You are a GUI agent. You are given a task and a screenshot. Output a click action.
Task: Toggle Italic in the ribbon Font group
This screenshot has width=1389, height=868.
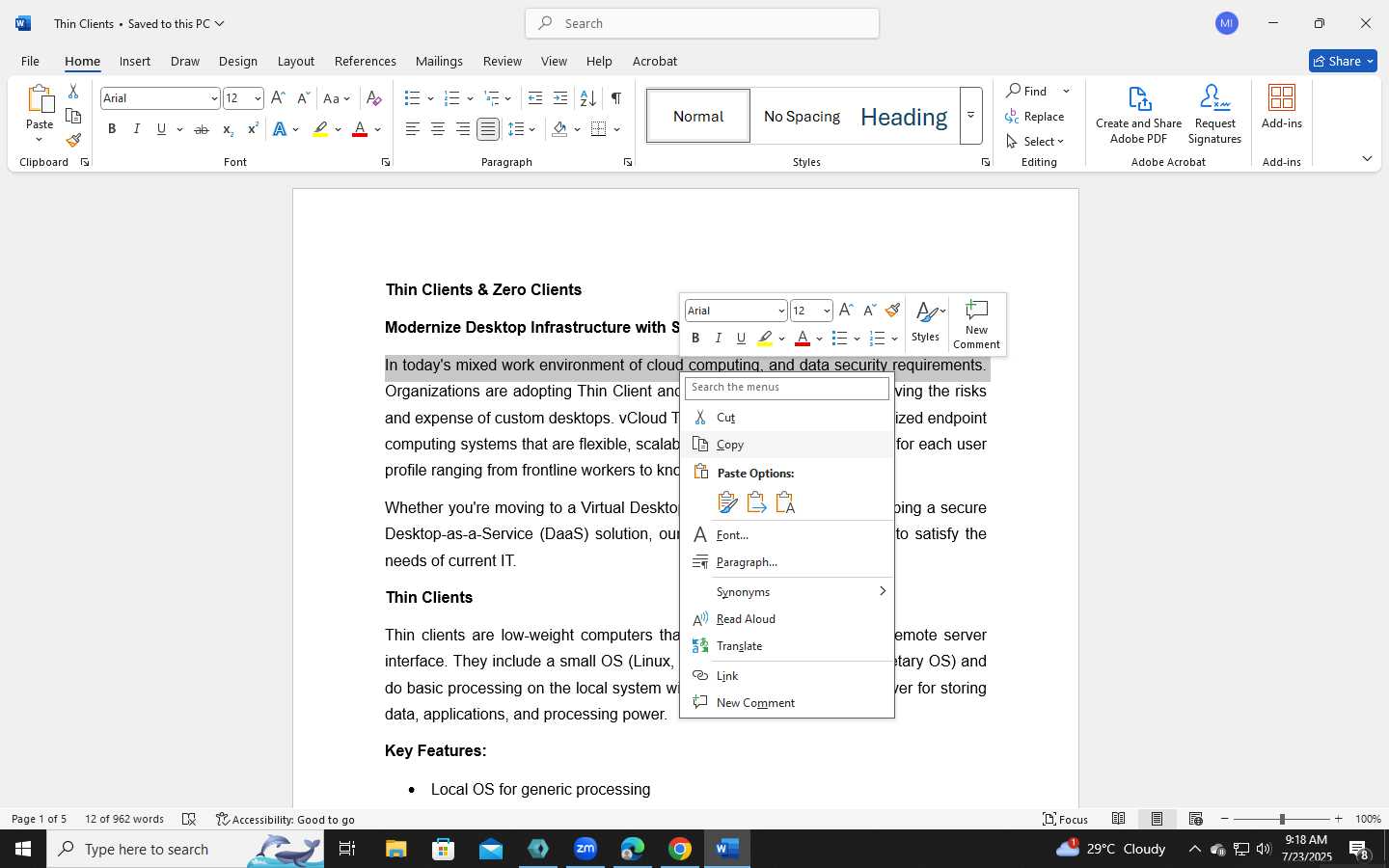pyautogui.click(x=136, y=129)
